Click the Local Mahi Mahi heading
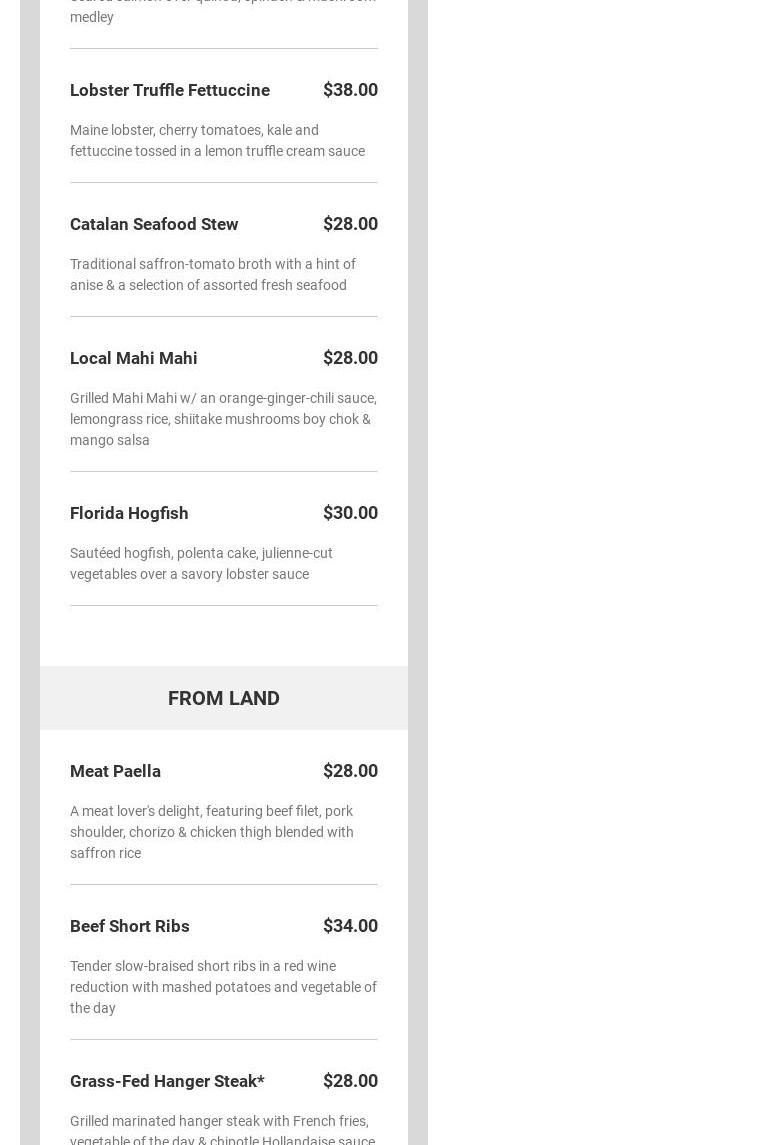 click(134, 359)
